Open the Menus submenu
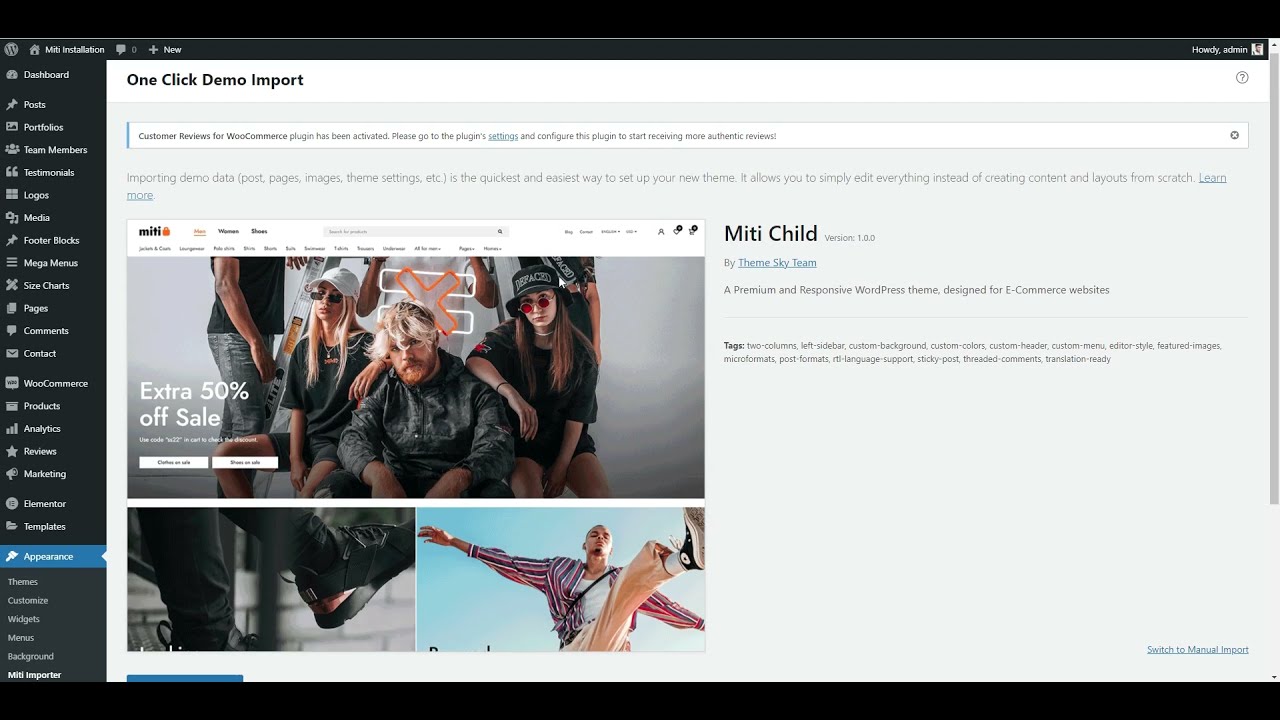This screenshot has height=720, width=1280. click(21, 638)
